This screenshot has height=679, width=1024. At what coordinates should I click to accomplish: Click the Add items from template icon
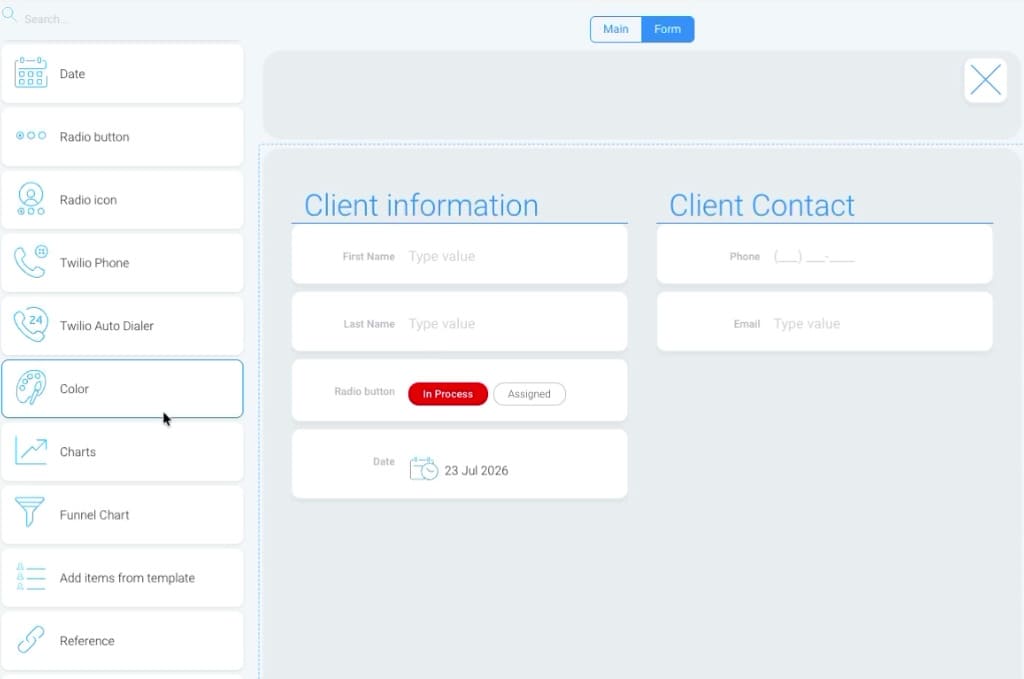tap(31, 577)
